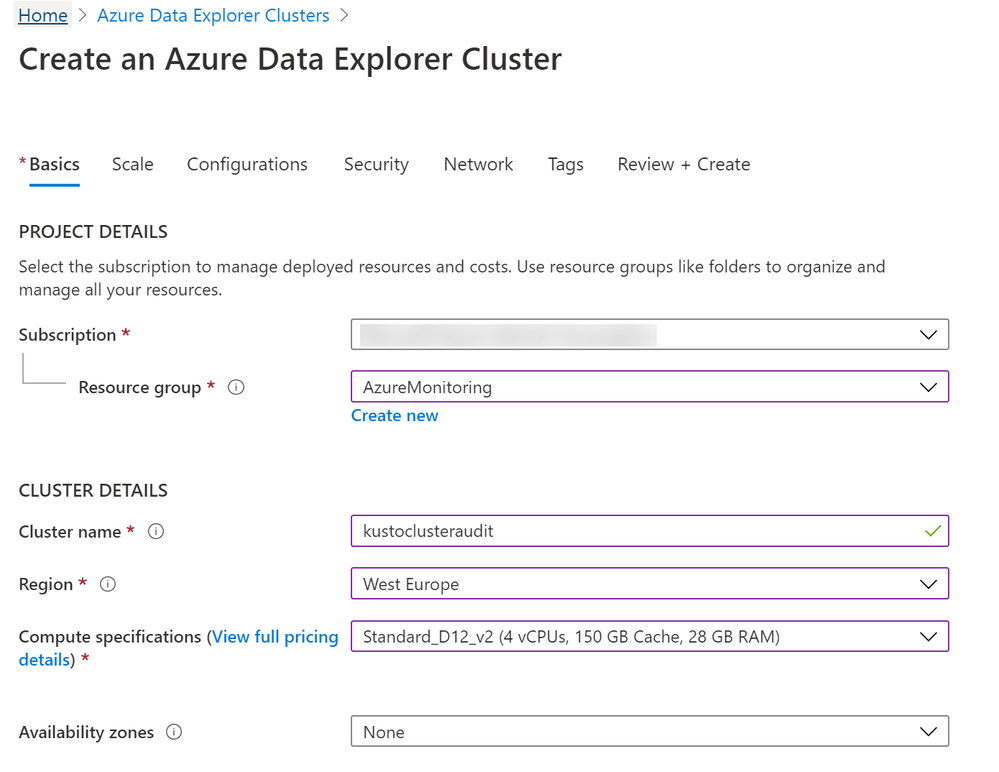Open the Region West Europe dropdown
Image resolution: width=999 pixels, height=772 pixels.
[x=650, y=583]
